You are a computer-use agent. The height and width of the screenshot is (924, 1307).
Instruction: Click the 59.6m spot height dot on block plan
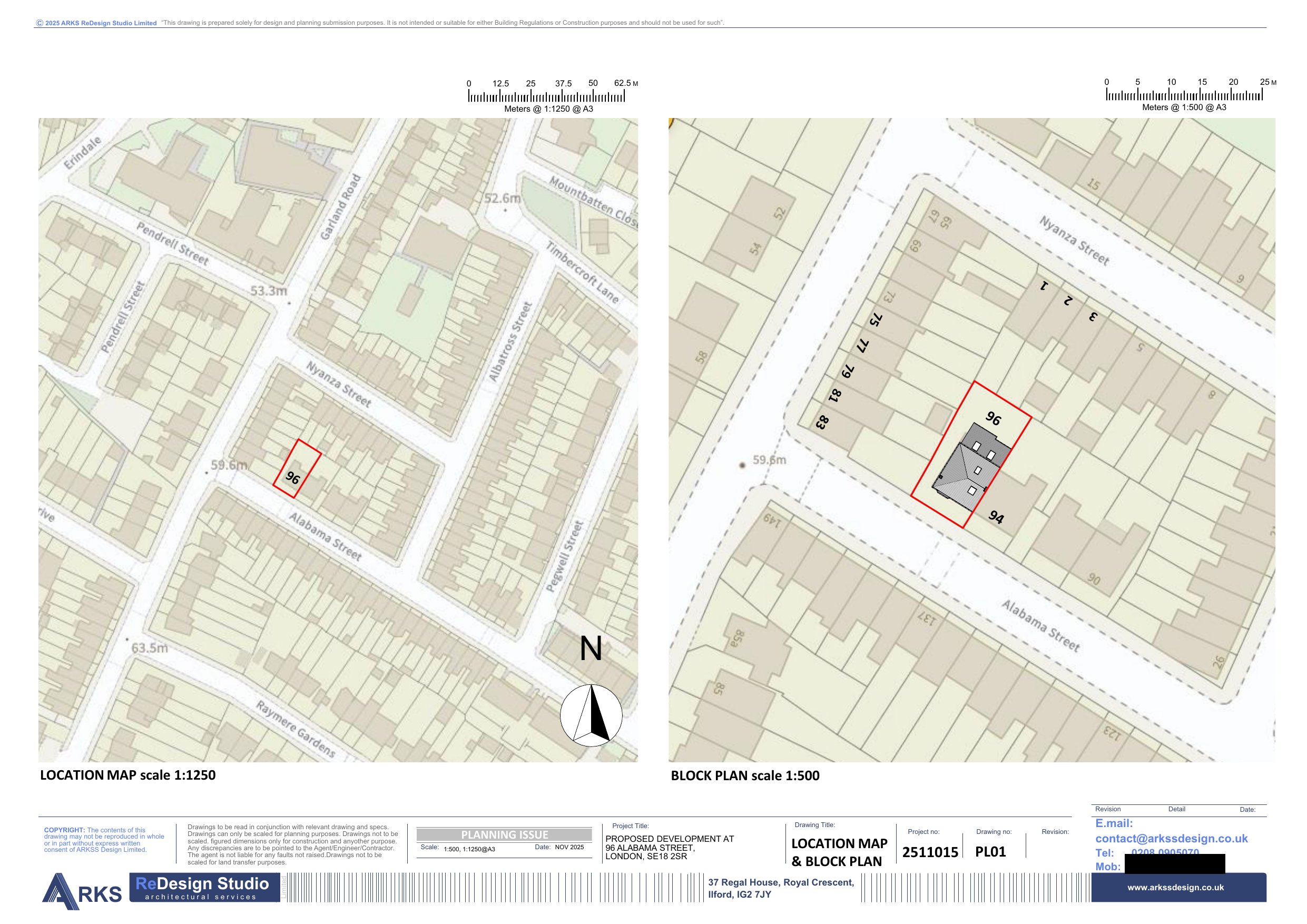pos(742,466)
